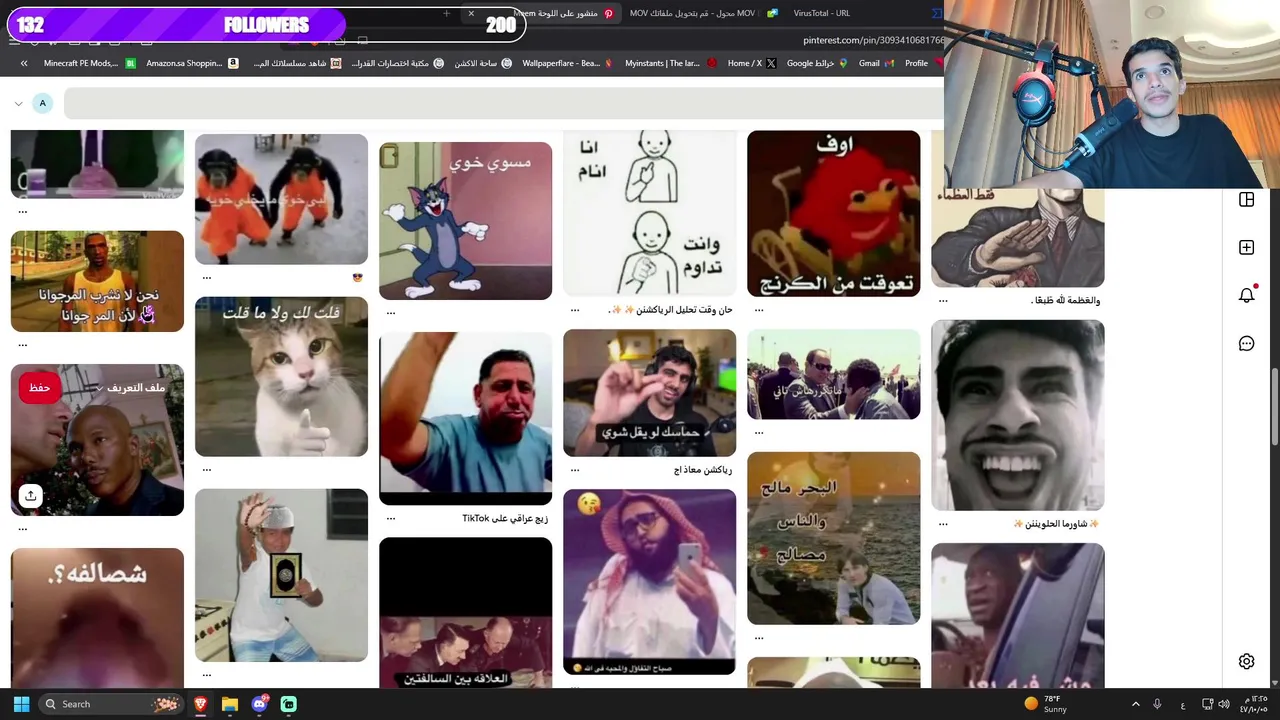Show hidden bookmarks via double-chevron
The width and height of the screenshot is (1280, 720).
click(24, 63)
